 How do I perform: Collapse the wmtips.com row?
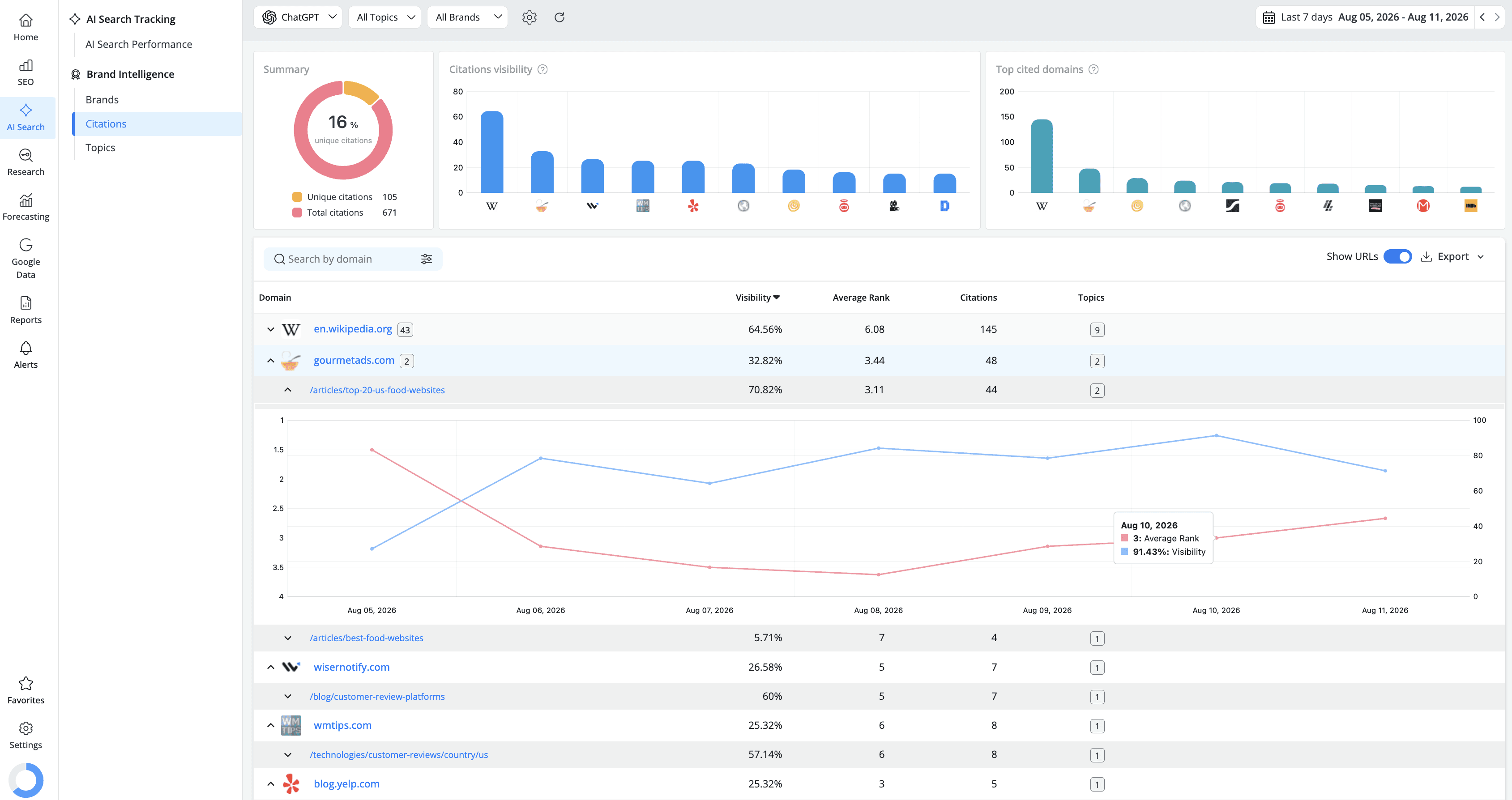271,725
